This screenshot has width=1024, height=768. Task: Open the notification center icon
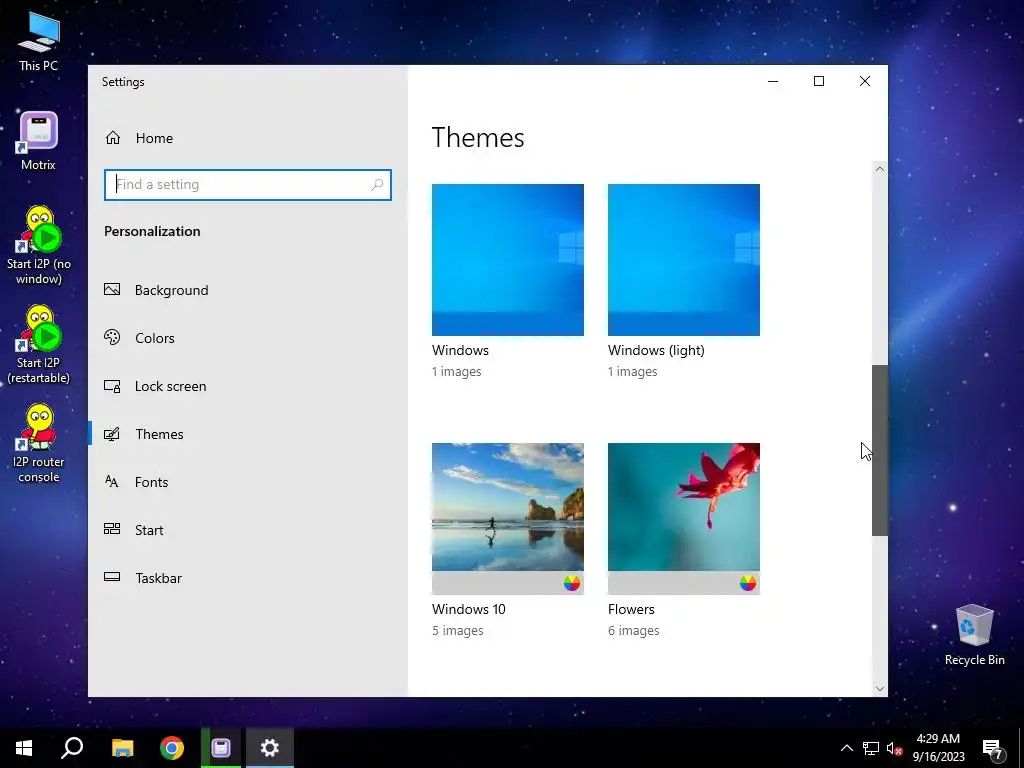(993, 748)
